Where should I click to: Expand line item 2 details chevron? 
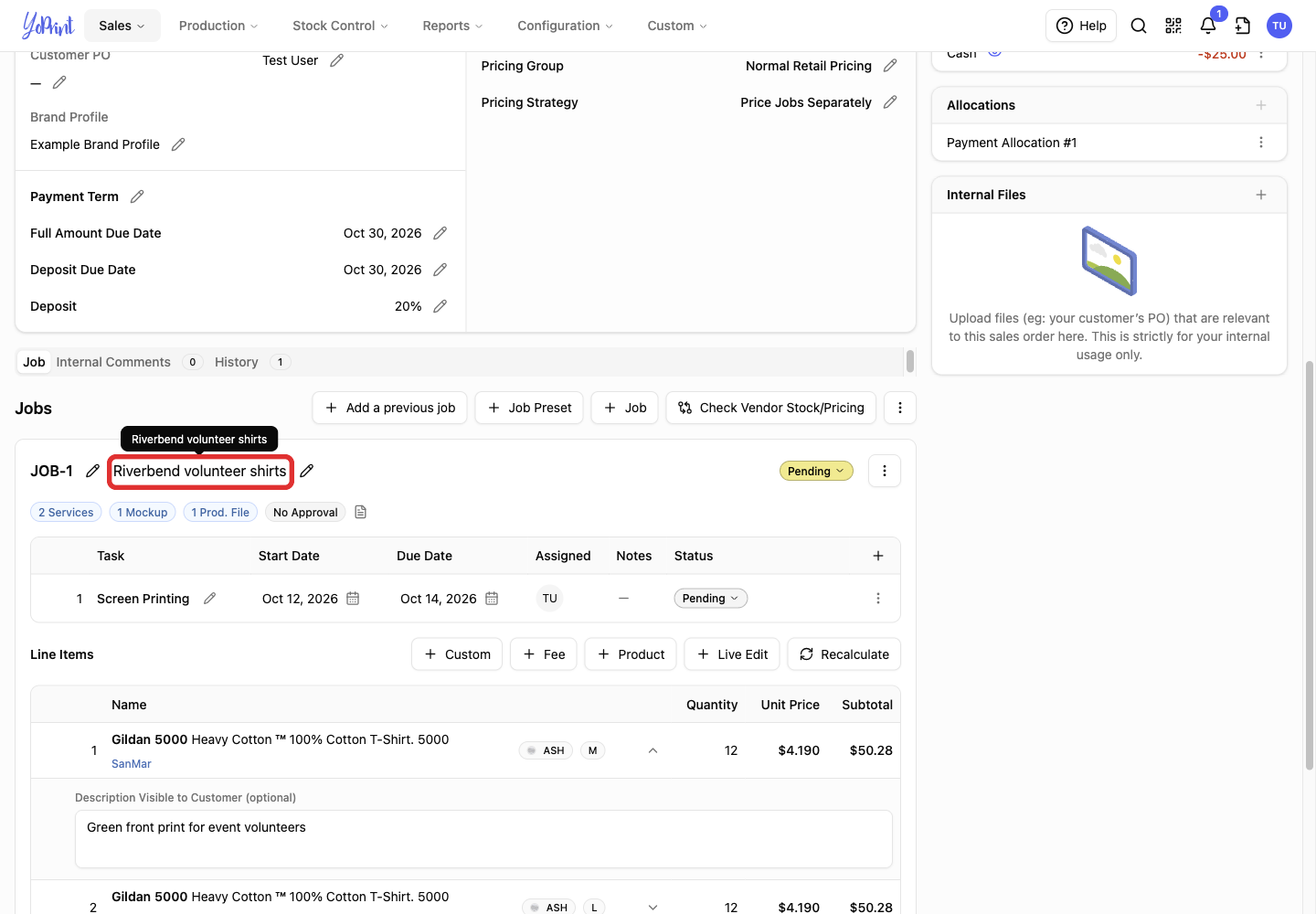click(653, 908)
